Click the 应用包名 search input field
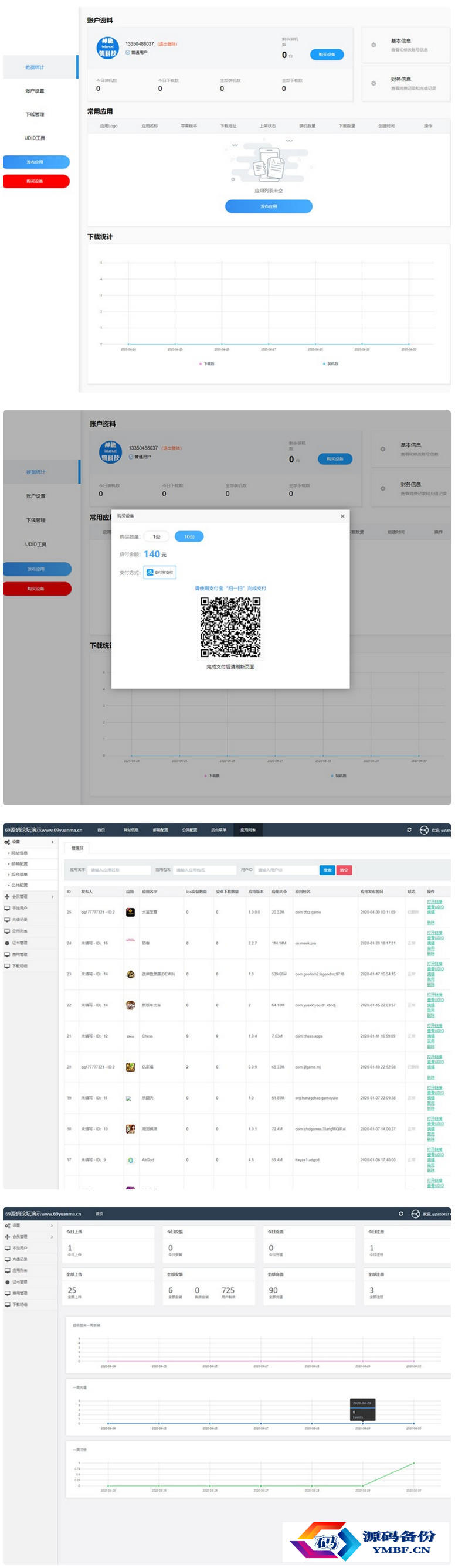The image size is (455, 1568). click(205, 870)
